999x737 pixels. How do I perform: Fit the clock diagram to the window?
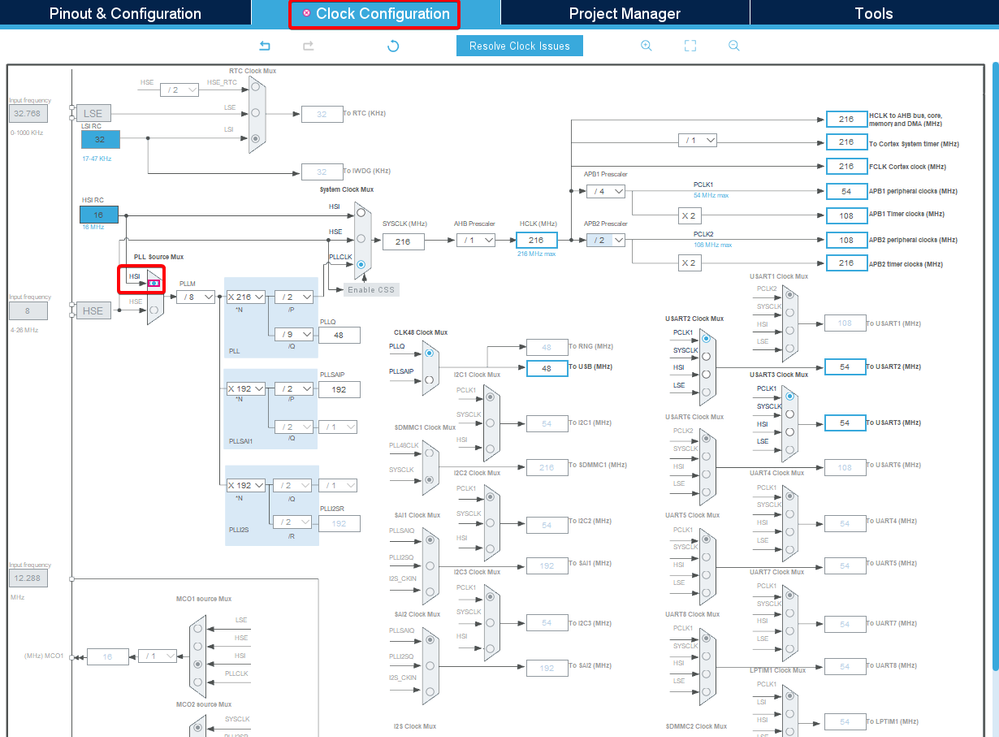click(690, 46)
